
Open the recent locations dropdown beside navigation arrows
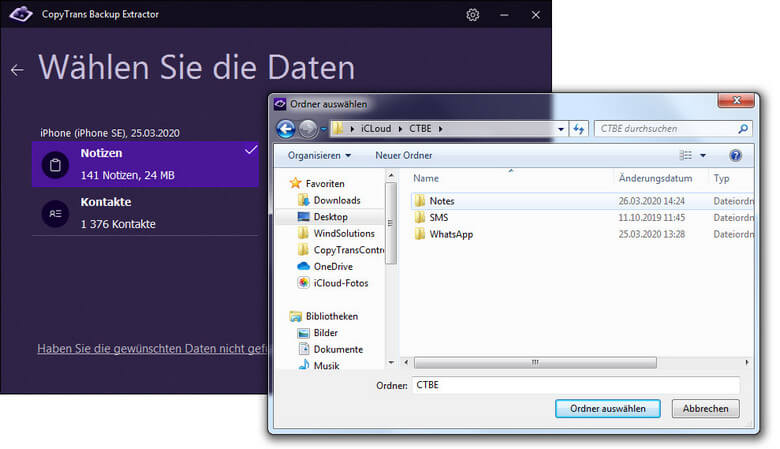click(x=323, y=129)
